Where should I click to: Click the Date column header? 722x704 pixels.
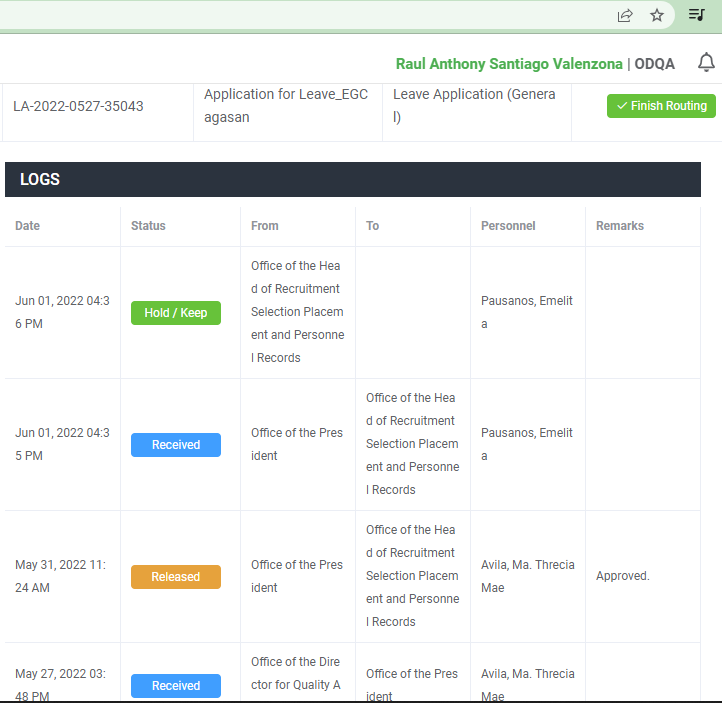[28, 226]
